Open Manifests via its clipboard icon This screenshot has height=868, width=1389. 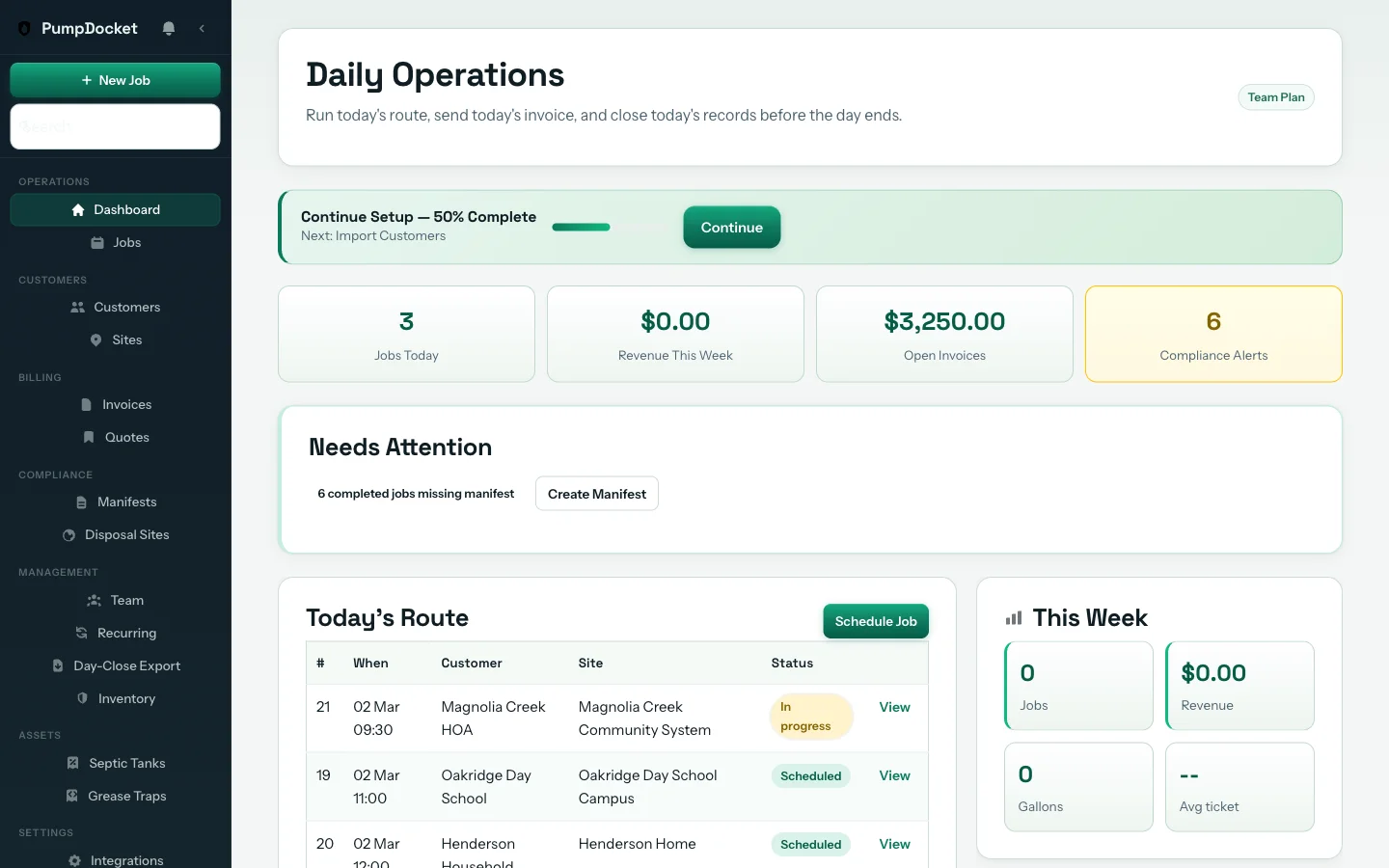coord(81,502)
